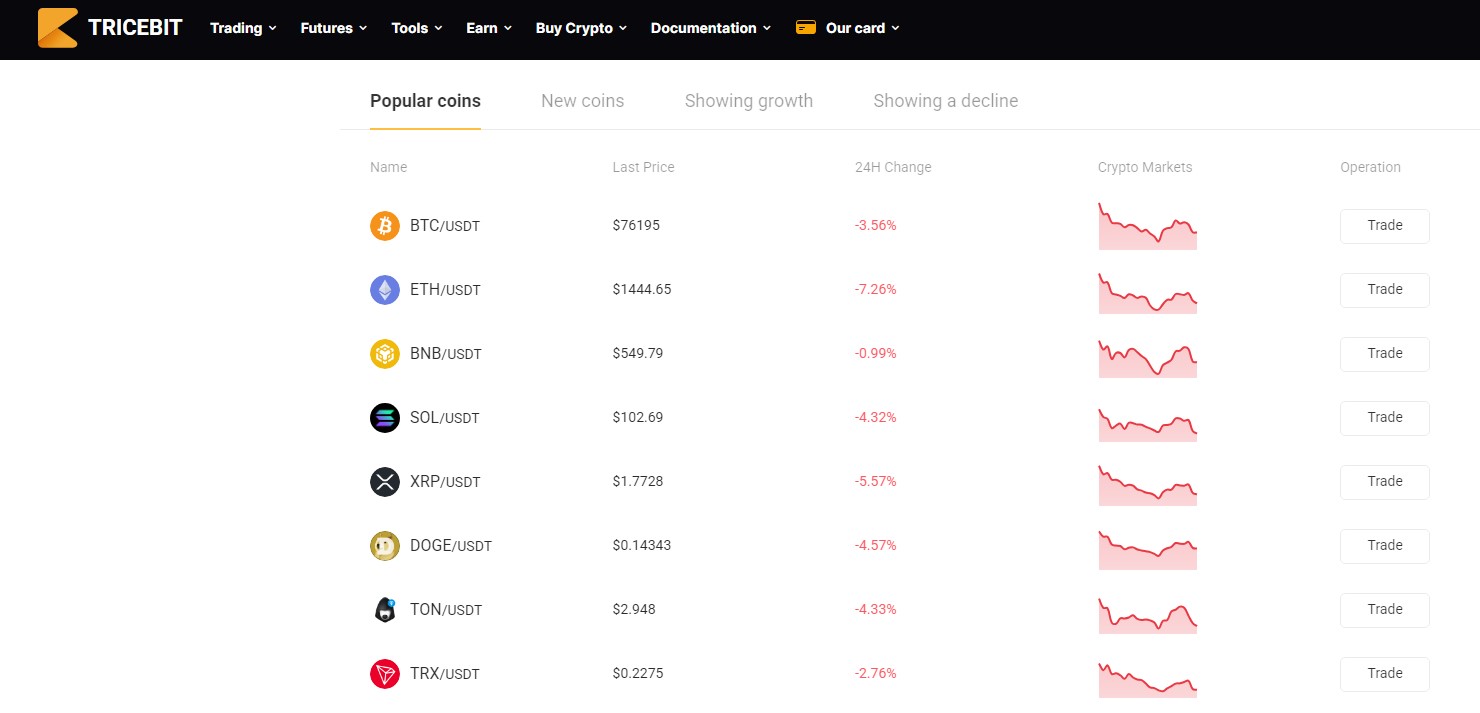Click the TRX/USDT pair name
Viewport: 1480px width, 713px height.
(x=445, y=674)
